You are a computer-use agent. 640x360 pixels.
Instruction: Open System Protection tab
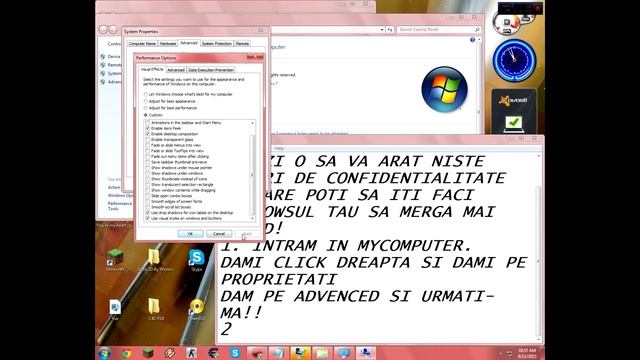[217, 44]
